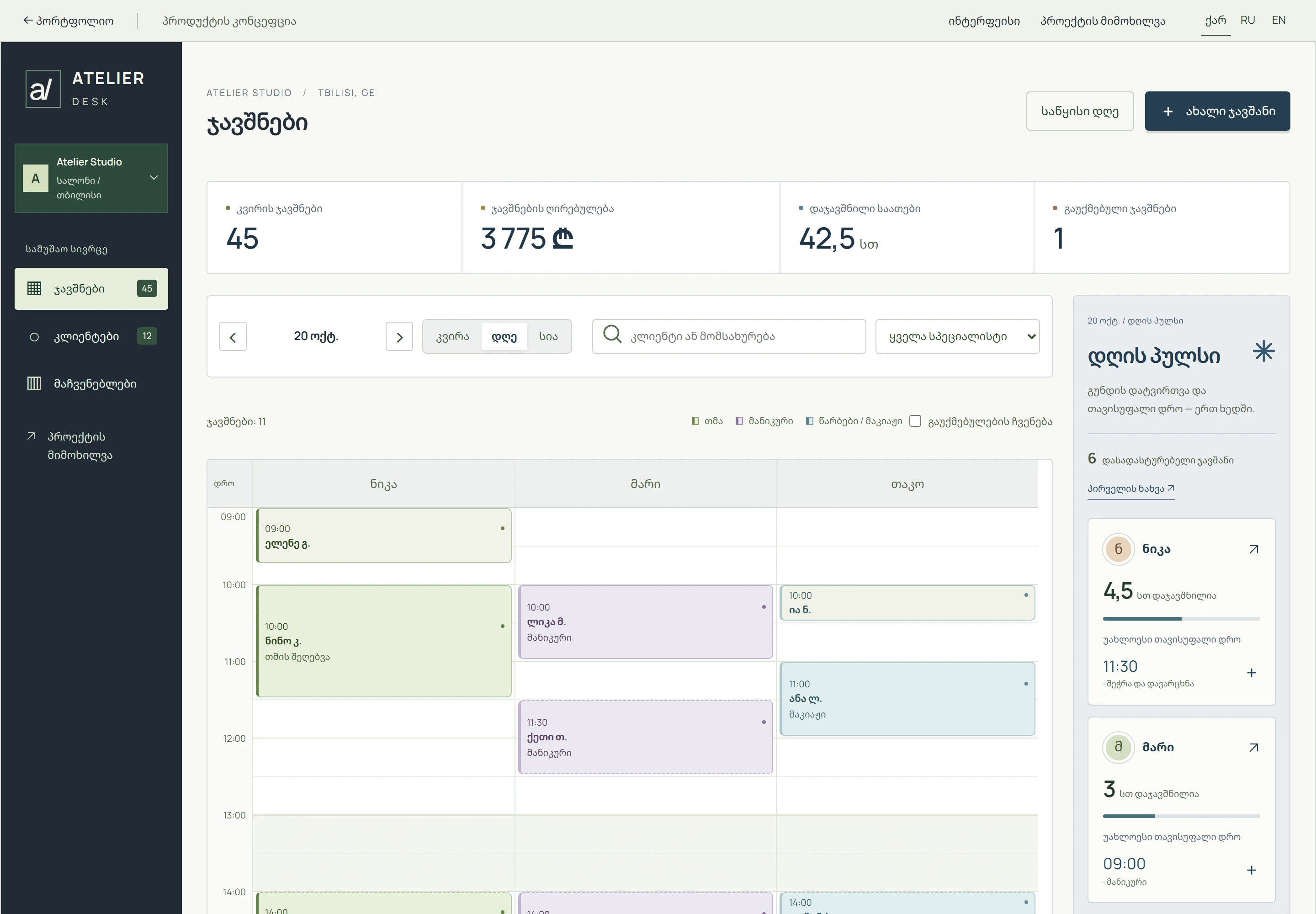The image size is (1316, 914).
Task: Click ნიკა's booked hours progress bar
Action: coord(1181,618)
